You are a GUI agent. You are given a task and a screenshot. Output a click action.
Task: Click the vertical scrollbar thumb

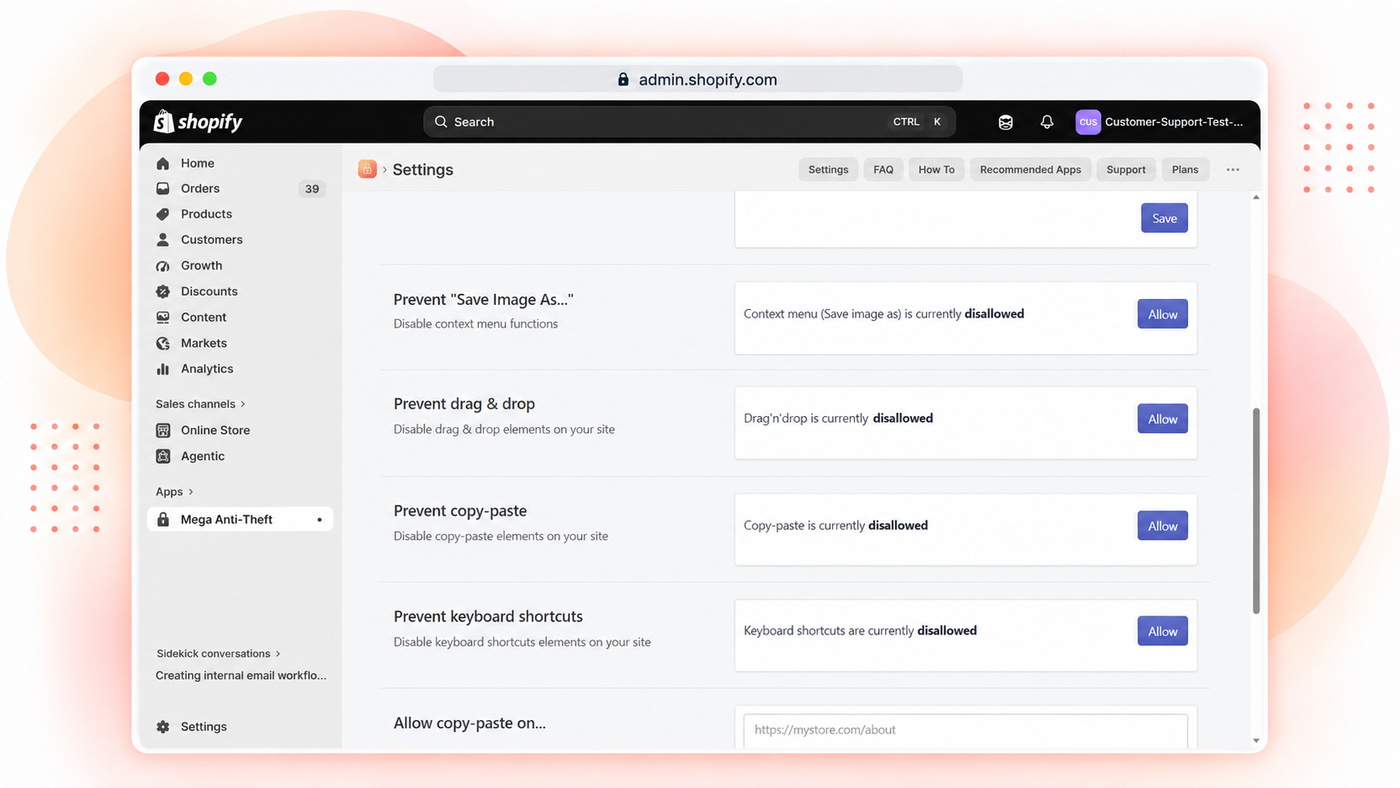[x=1256, y=511]
